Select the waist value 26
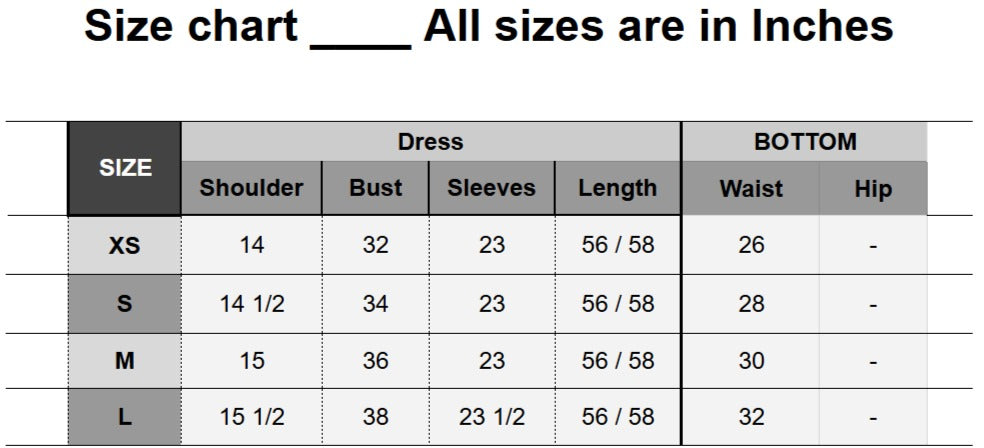This screenshot has width=984, height=448. point(751,245)
